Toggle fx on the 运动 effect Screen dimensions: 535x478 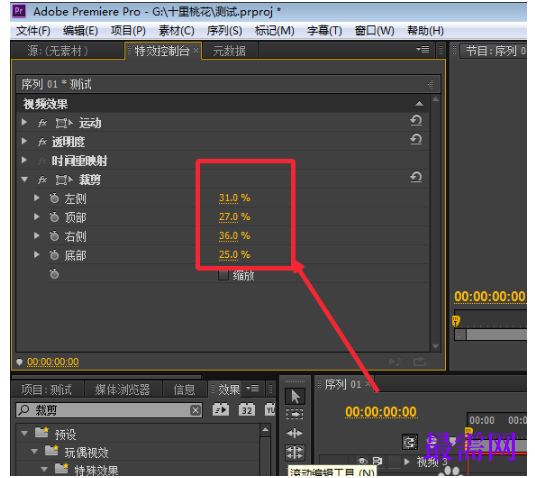click(x=42, y=123)
